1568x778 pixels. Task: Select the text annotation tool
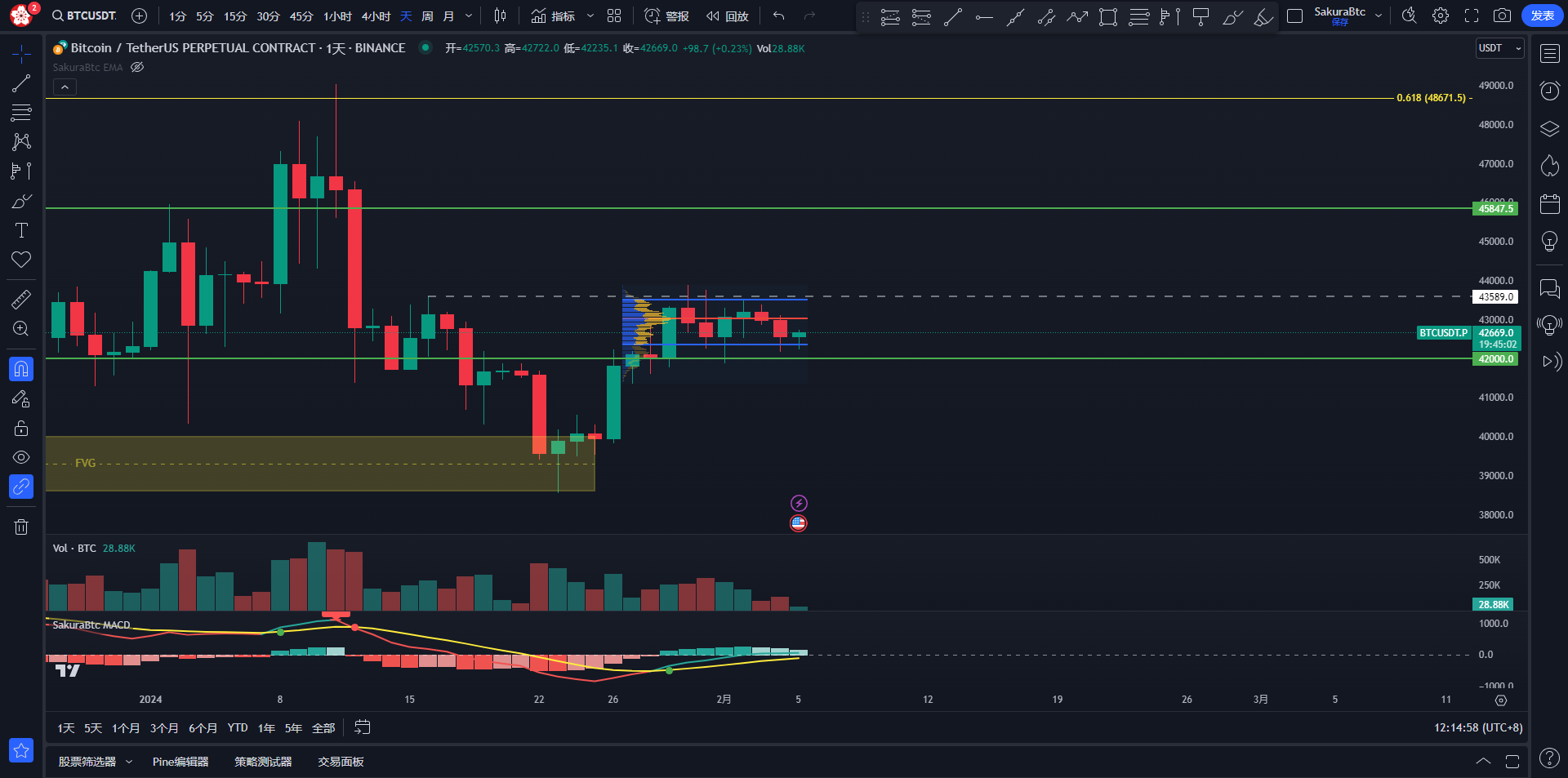(21, 230)
